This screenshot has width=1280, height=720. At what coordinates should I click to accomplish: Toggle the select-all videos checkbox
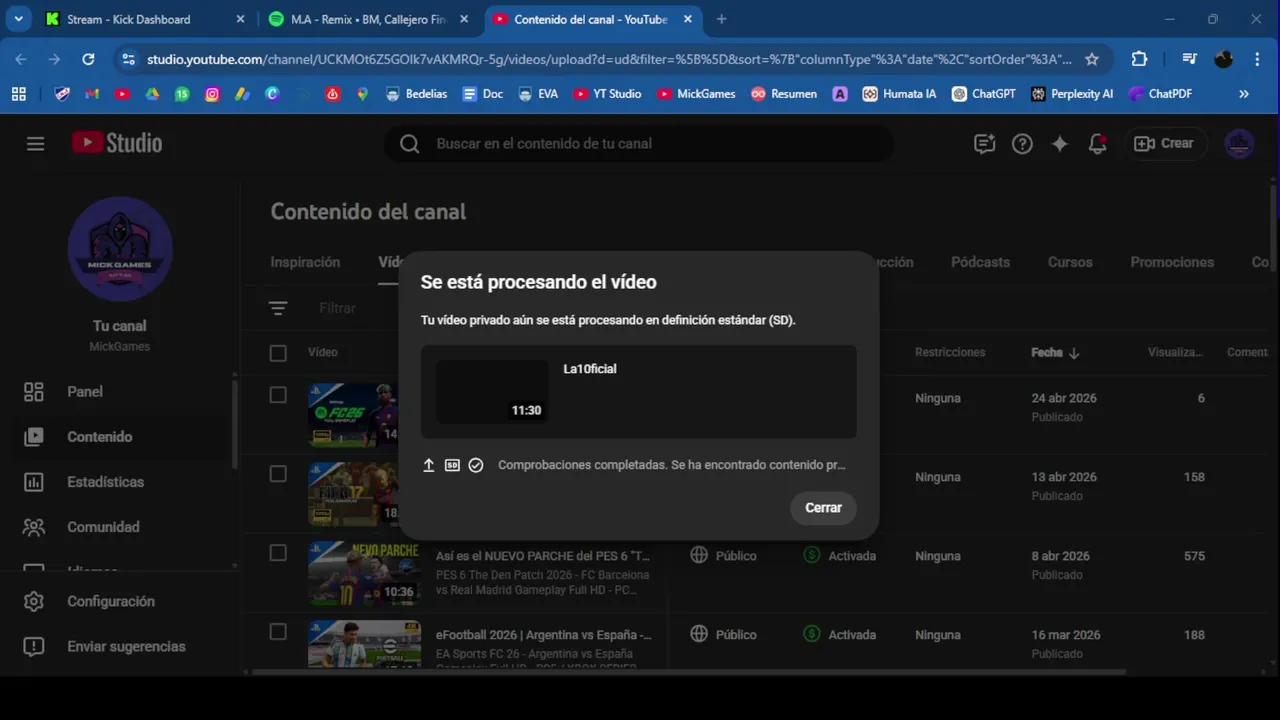(x=278, y=352)
